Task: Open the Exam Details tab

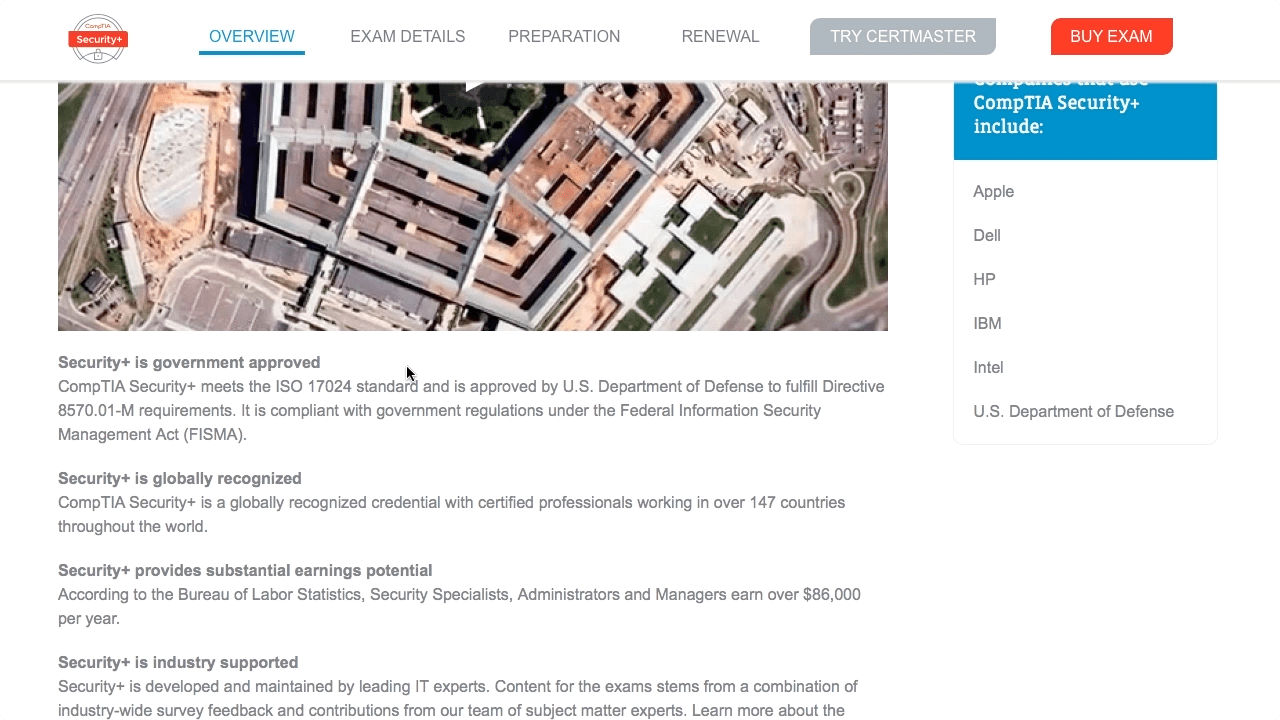Action: point(407,37)
